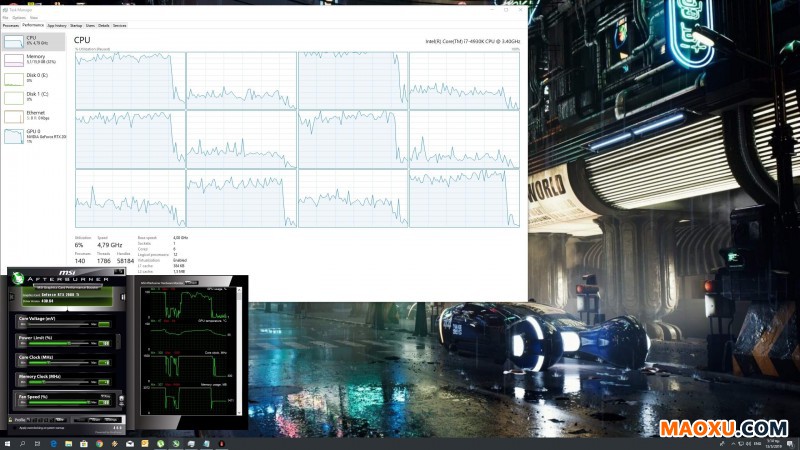Image resolution: width=800 pixels, height=450 pixels.
Task: Adjust the Fan Speed (%) slider
Action: 59,403
